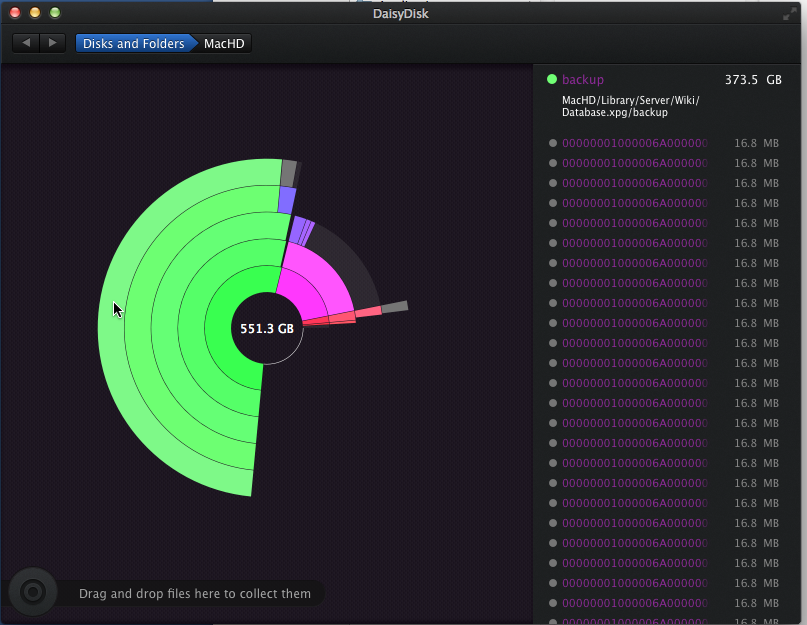Click the green dot beside backup

(x=552, y=79)
